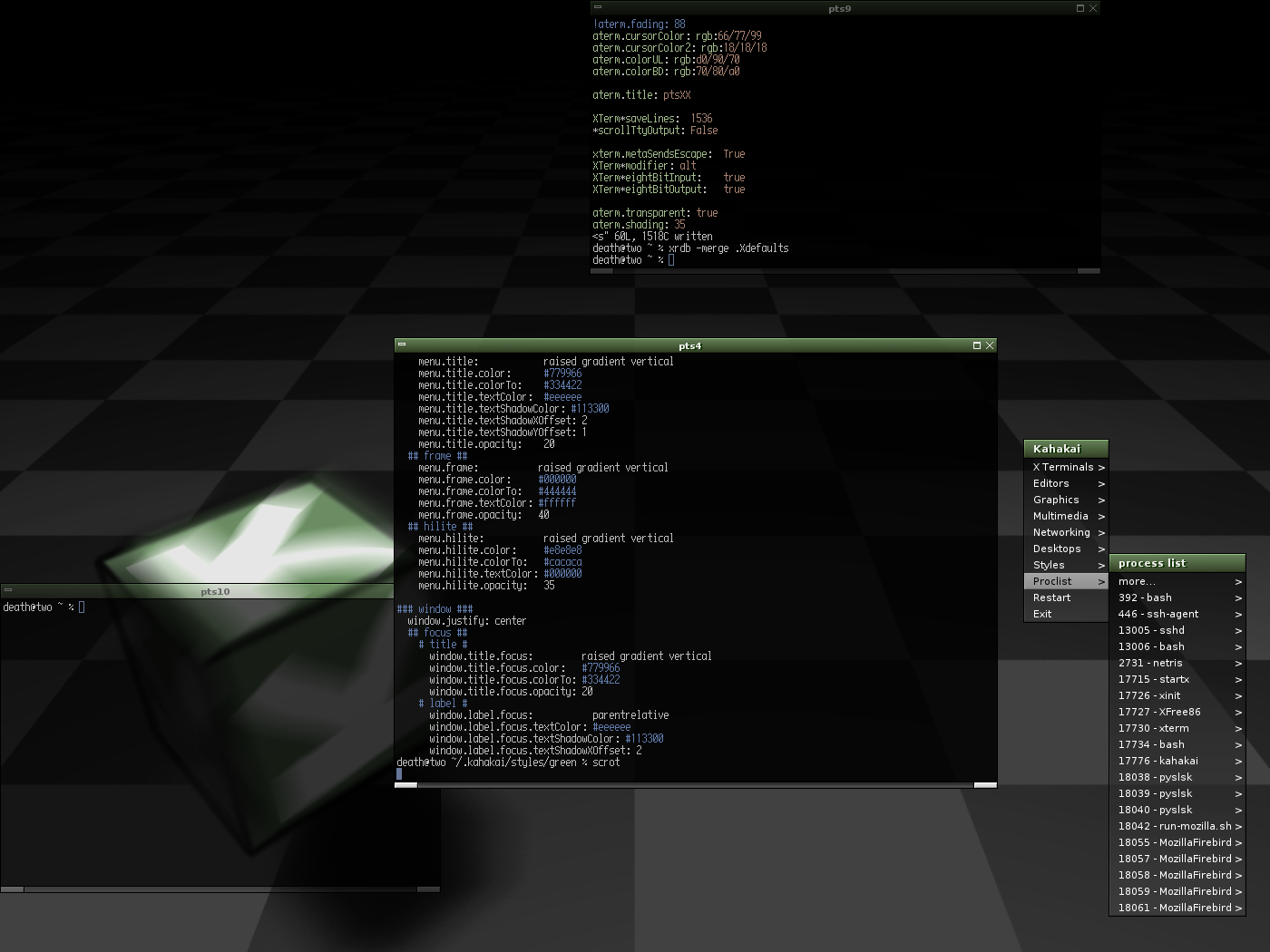Expand the Styles submenu arrow
1270x952 pixels.
click(1101, 566)
